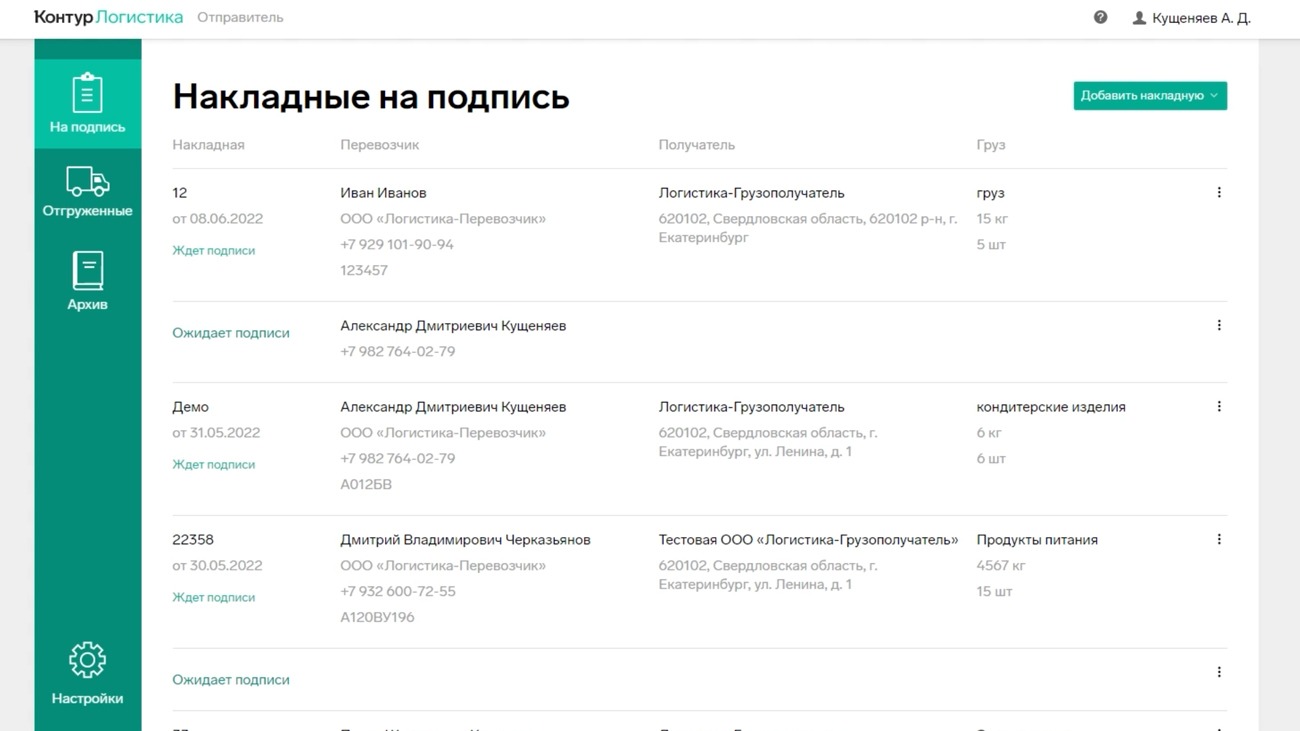Click Ждет подписи status for invoice 12
This screenshot has width=1300, height=731.
pyautogui.click(x=213, y=251)
